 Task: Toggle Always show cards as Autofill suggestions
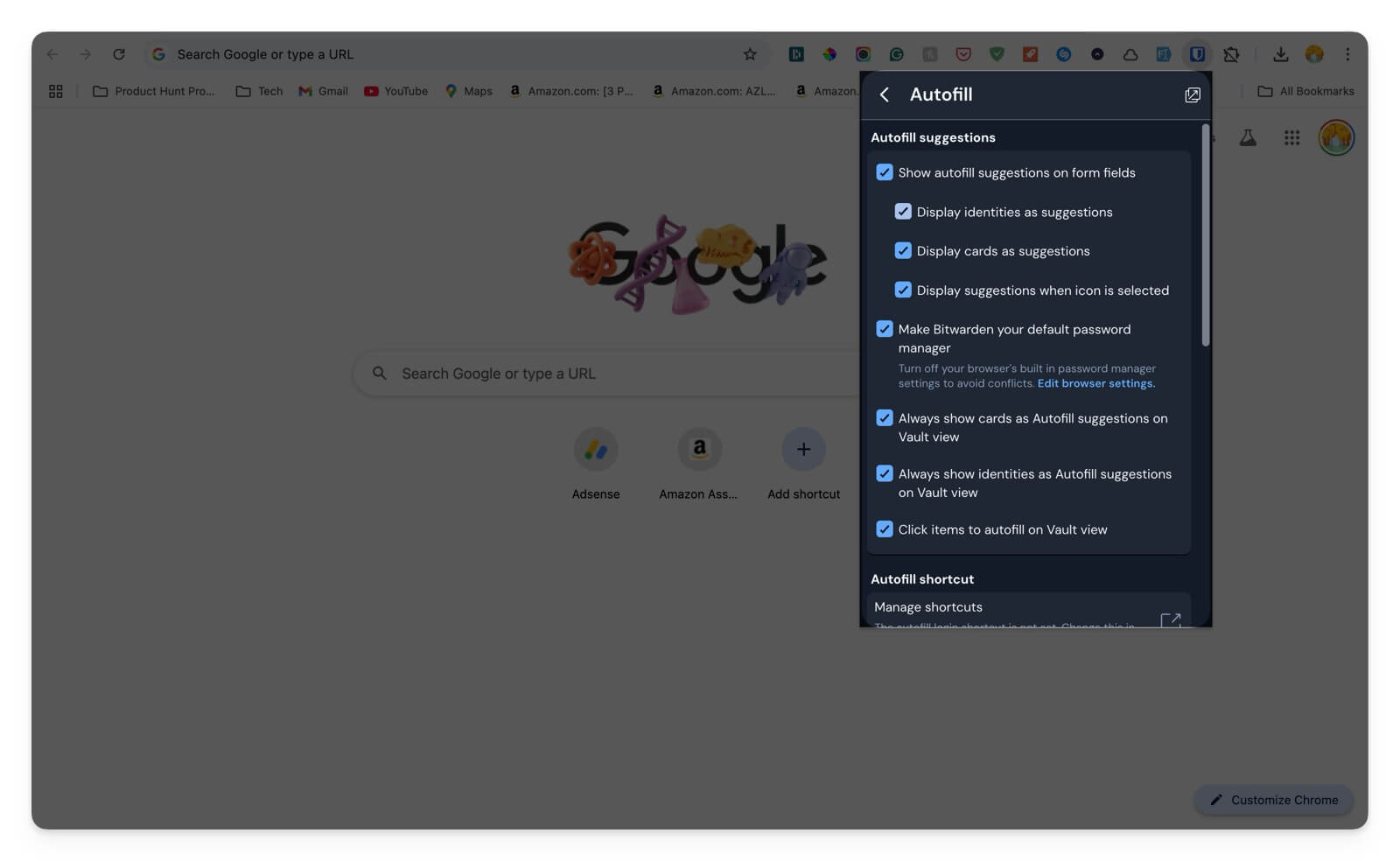pos(885,418)
